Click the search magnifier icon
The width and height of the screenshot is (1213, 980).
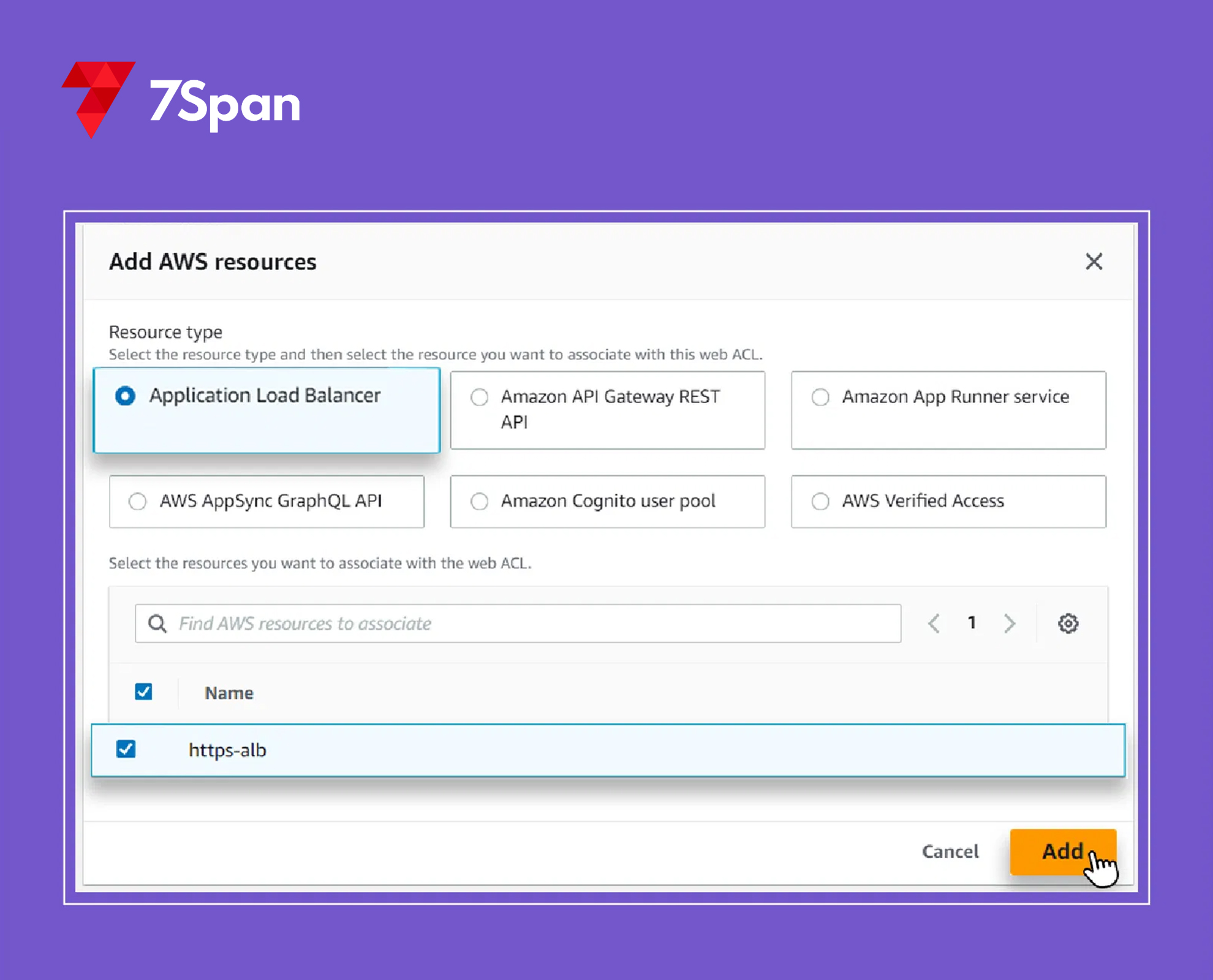pyautogui.click(x=157, y=624)
